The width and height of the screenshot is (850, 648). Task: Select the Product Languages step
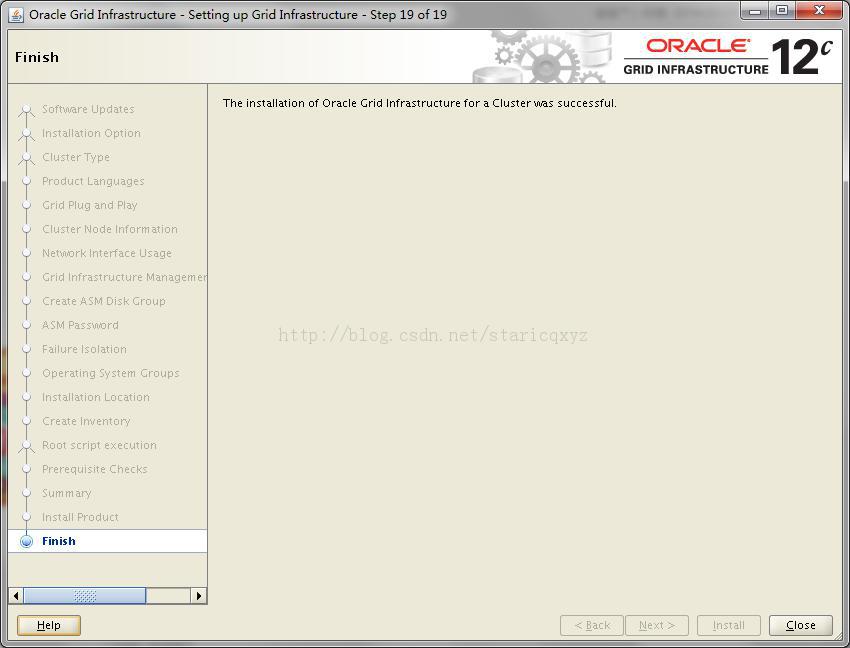93,181
